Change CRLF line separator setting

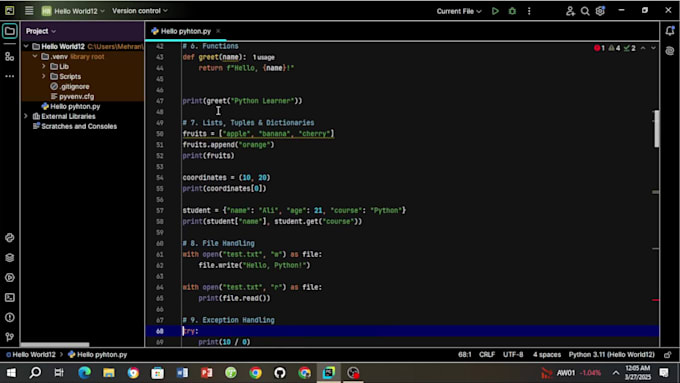coord(487,355)
